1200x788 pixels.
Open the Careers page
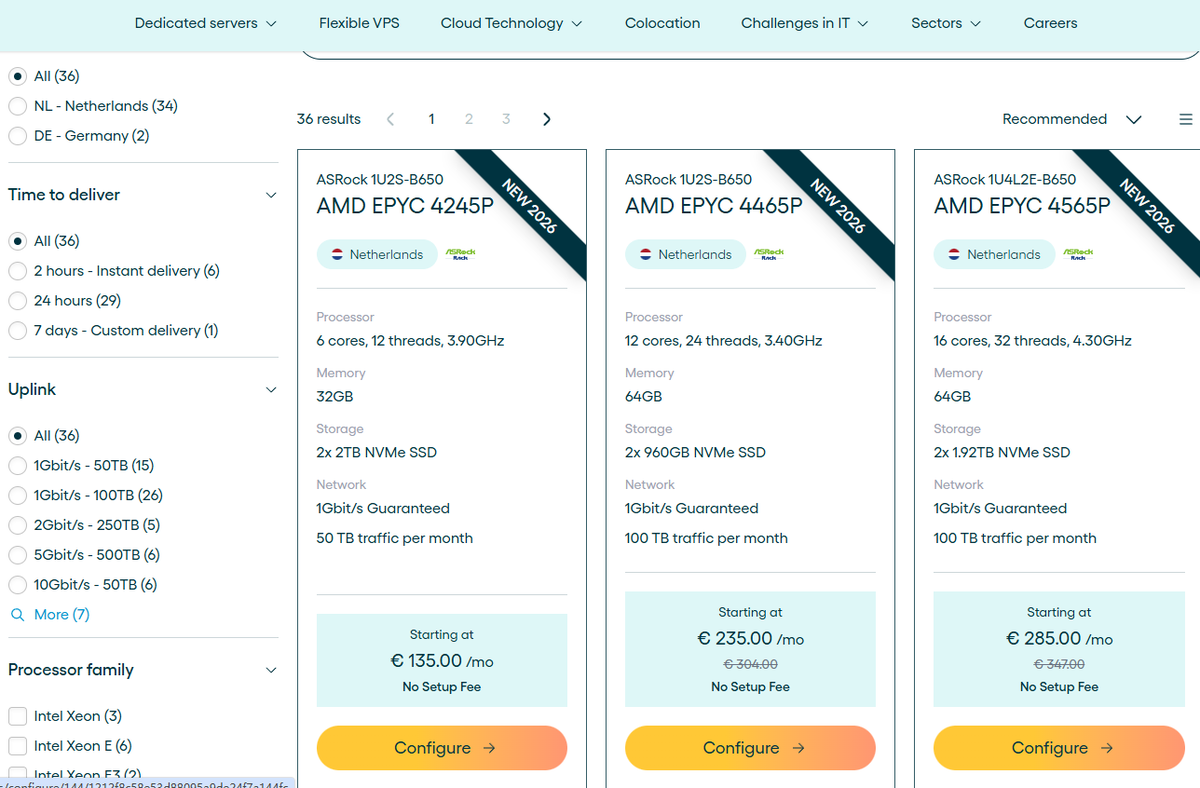click(1051, 23)
